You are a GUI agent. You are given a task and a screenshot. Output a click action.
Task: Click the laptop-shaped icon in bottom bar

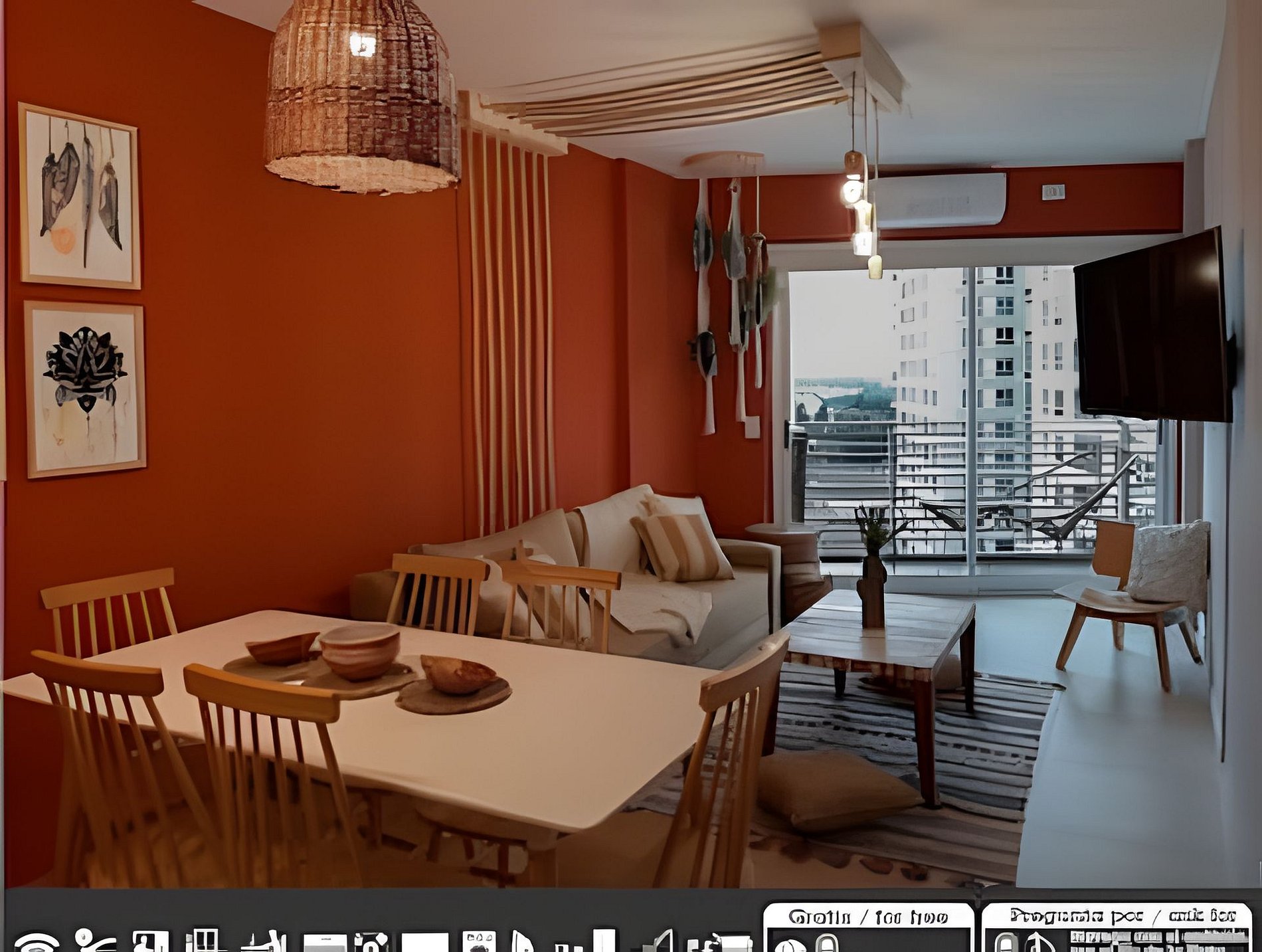[658, 942]
